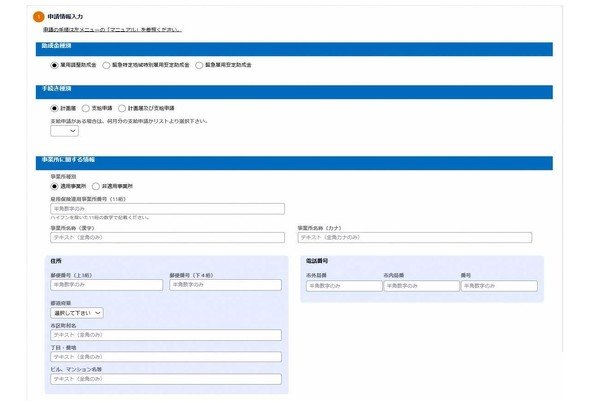Click the orange step number icon

pos(39,17)
